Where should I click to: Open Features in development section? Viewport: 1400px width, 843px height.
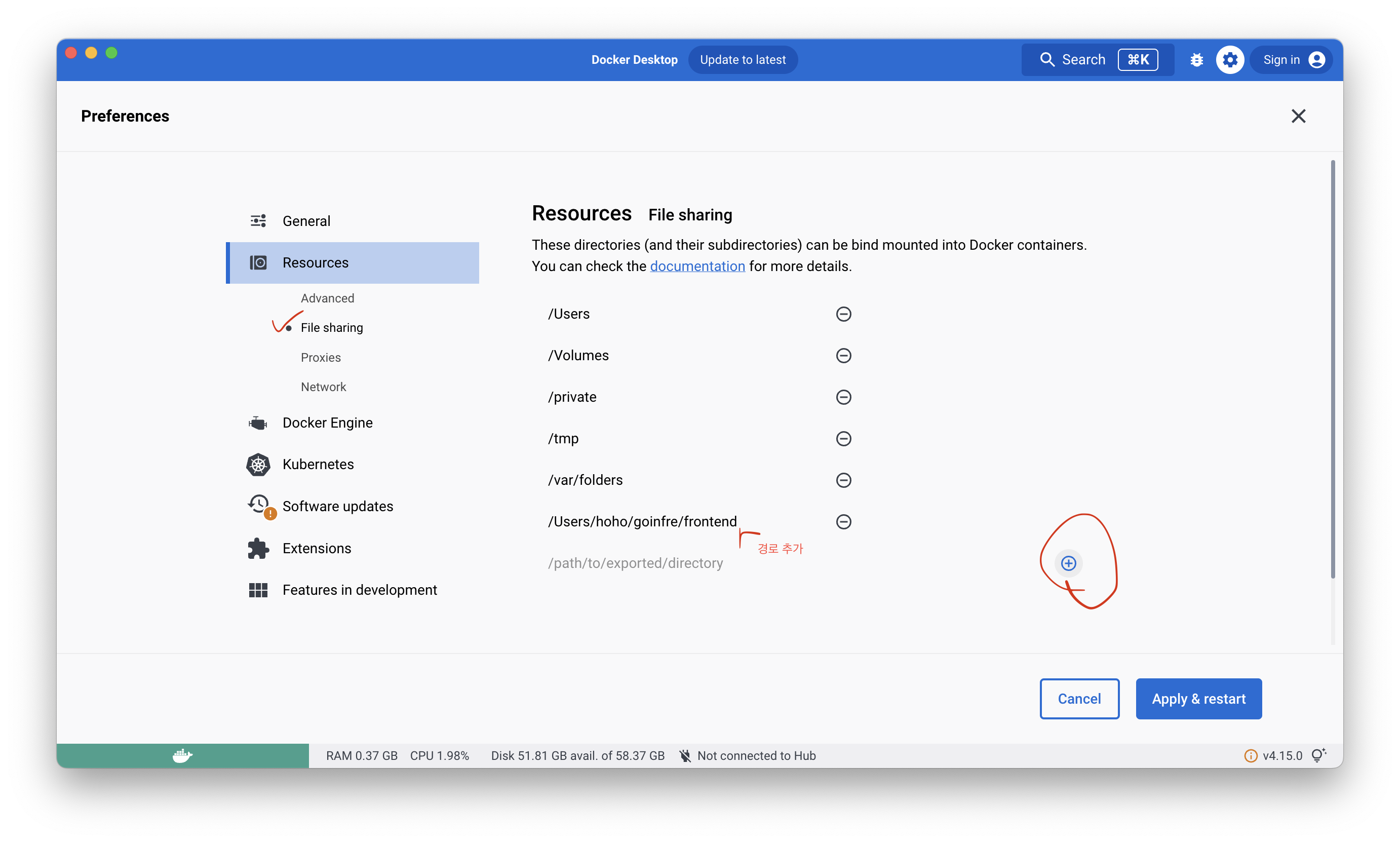click(352, 590)
